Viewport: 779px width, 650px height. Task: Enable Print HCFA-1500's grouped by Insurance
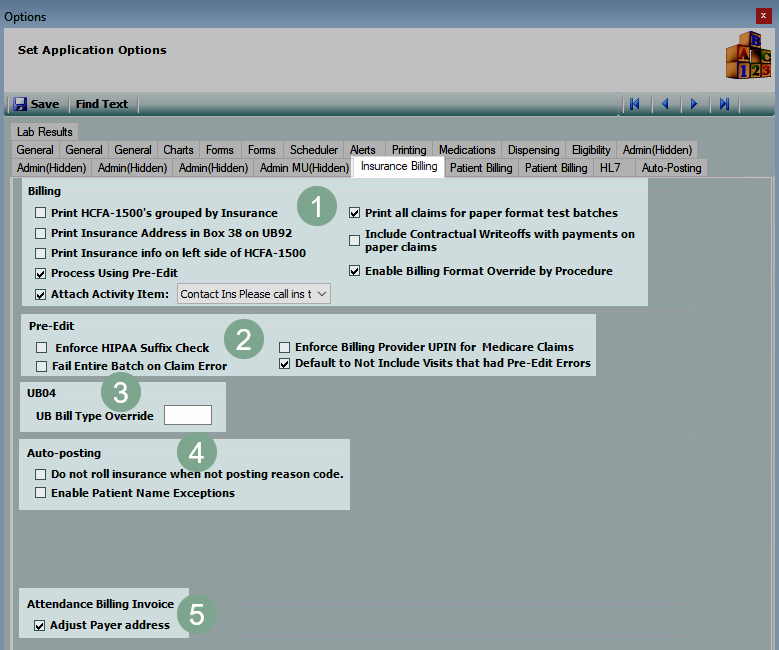[40, 213]
